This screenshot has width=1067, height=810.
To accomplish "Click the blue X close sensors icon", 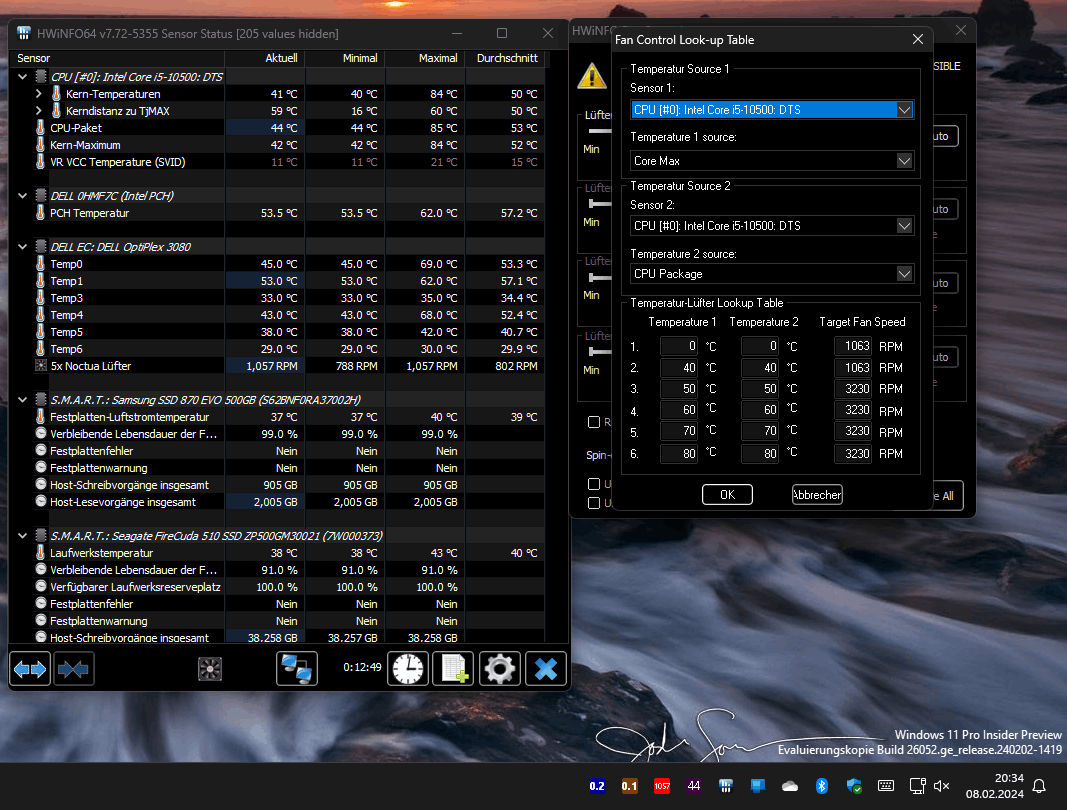I will click(546, 668).
